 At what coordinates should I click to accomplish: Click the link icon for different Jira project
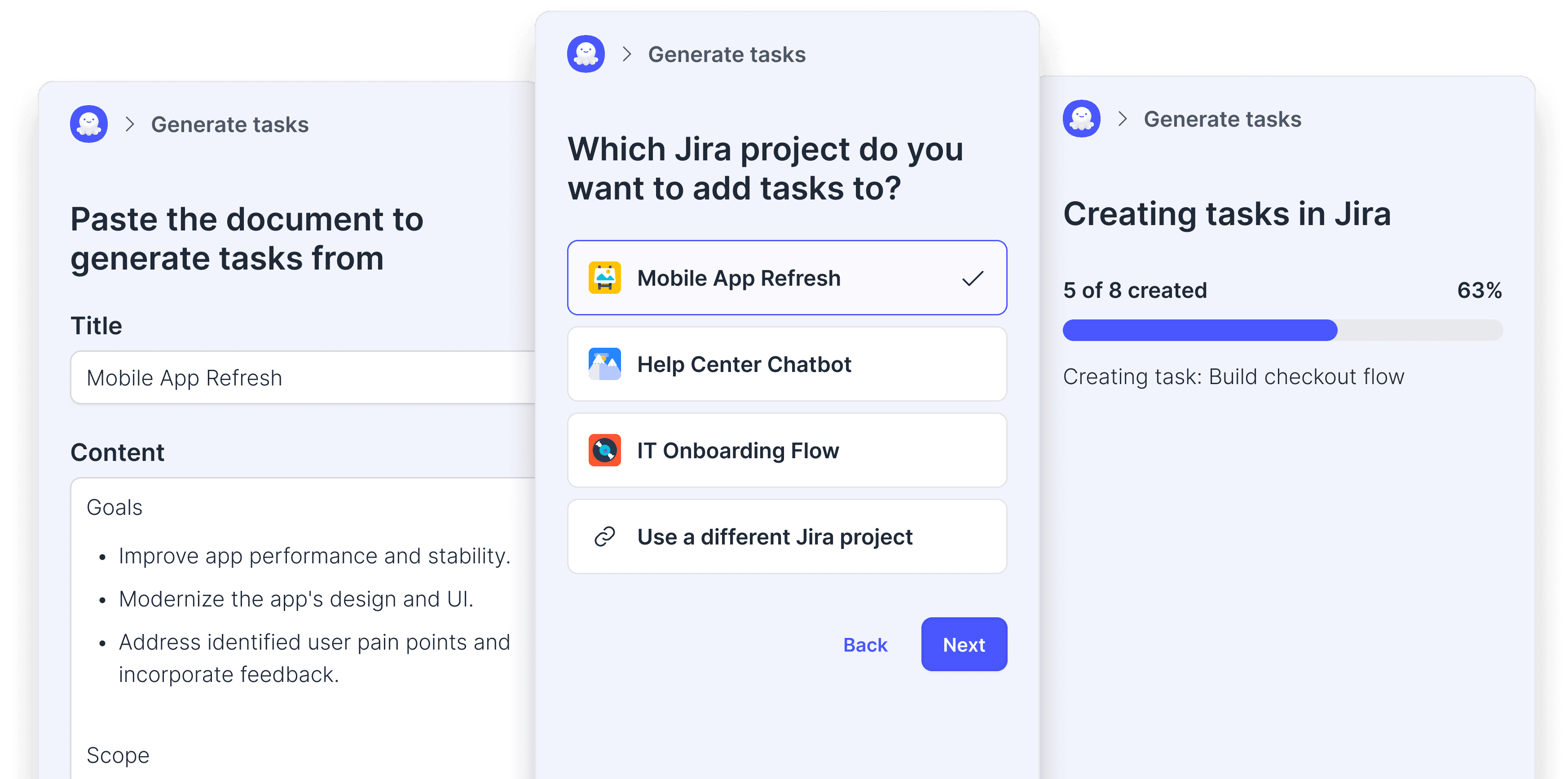pyautogui.click(x=604, y=536)
